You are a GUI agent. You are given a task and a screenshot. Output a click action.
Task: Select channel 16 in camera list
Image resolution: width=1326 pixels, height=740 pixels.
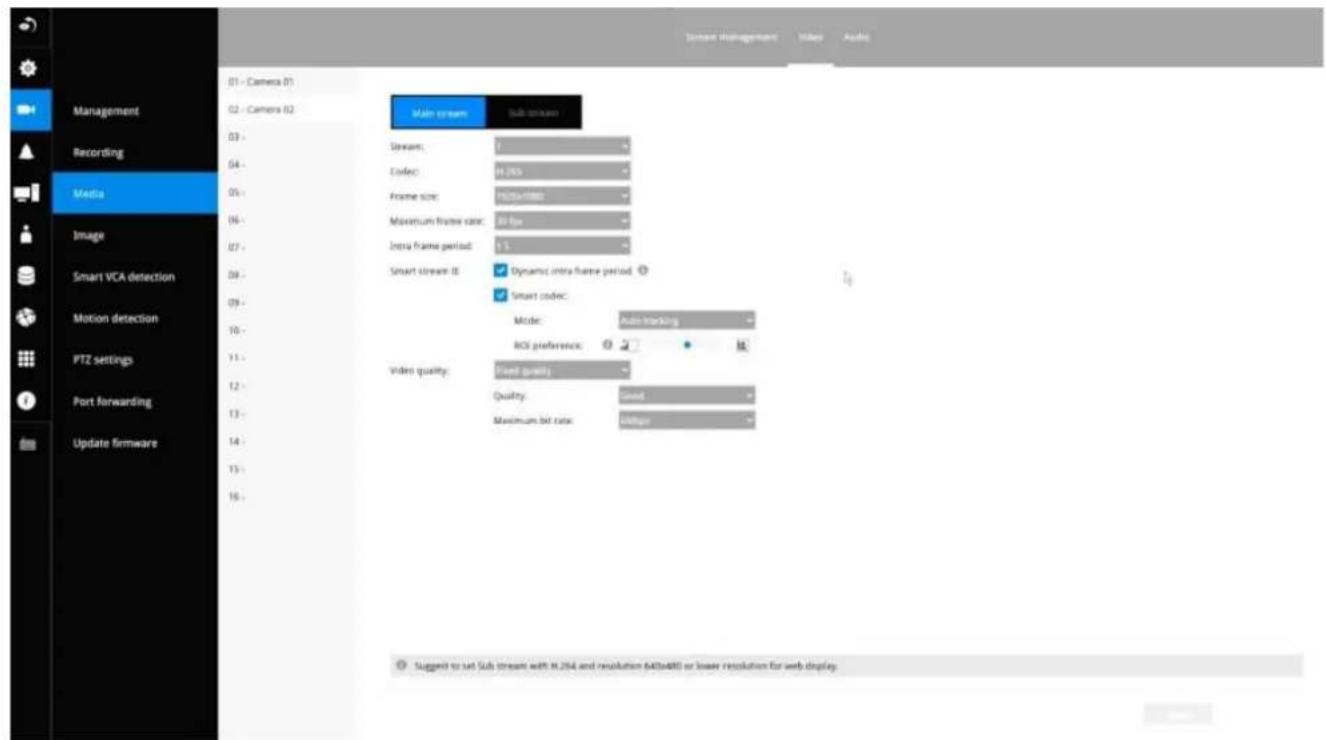[286, 496]
